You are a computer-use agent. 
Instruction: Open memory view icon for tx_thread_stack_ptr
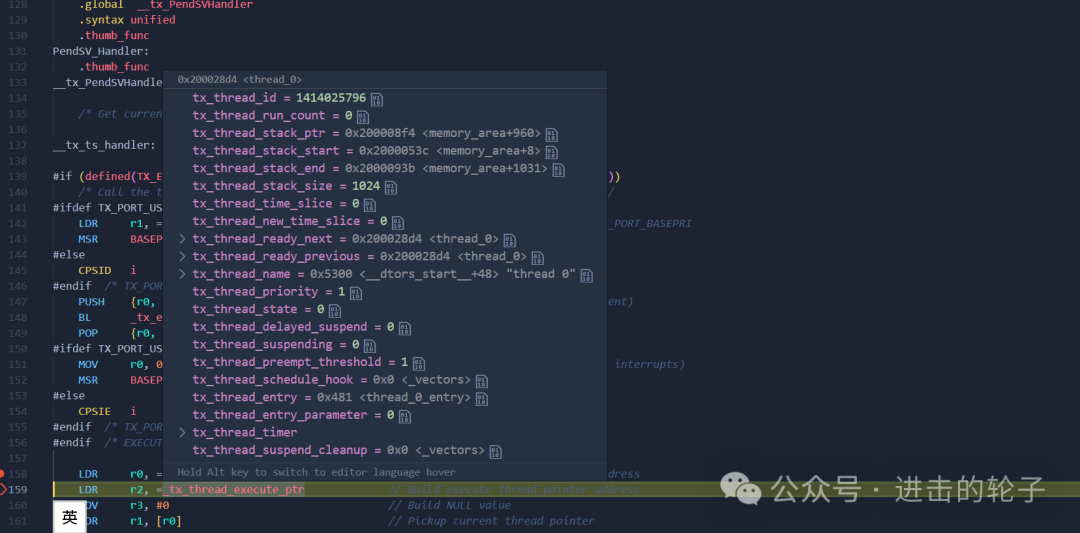pyautogui.click(x=552, y=134)
